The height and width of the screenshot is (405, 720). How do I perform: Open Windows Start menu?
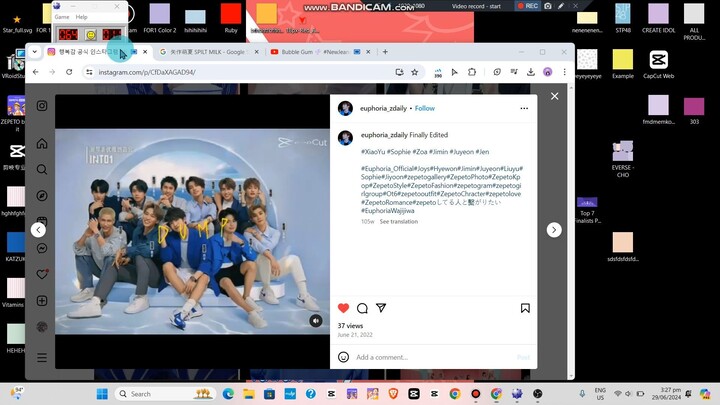(x=102, y=394)
